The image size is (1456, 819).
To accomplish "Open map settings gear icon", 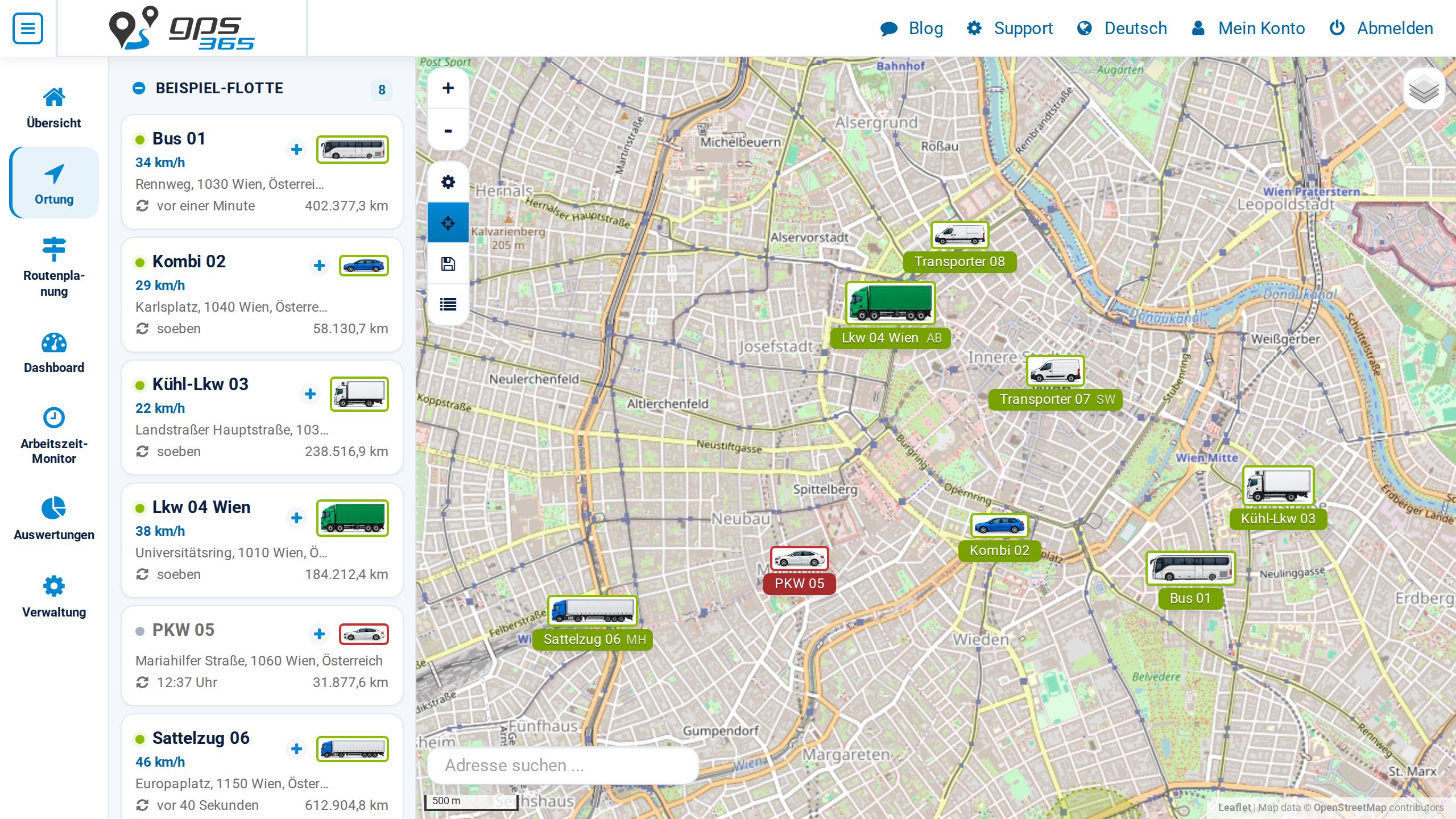I will point(448,182).
